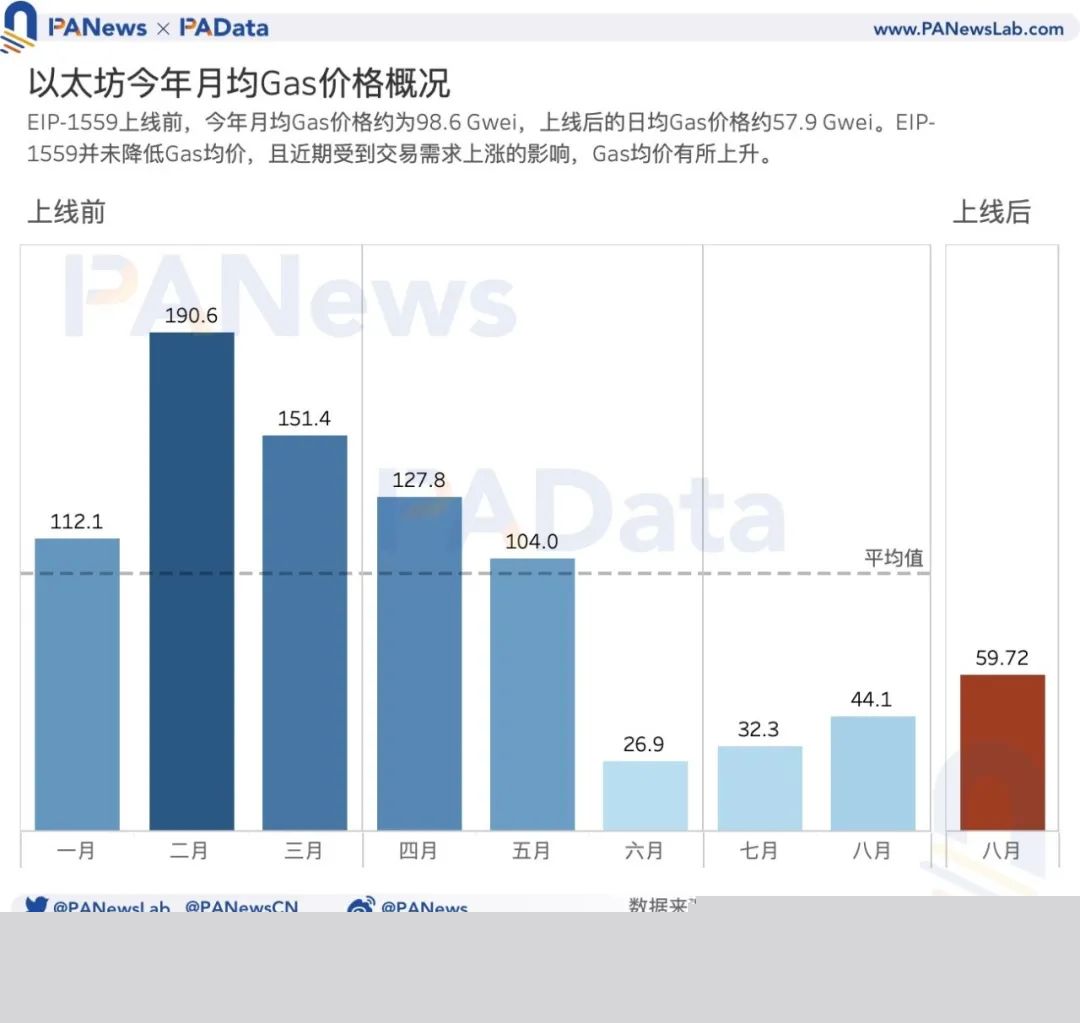The image size is (1080, 1023).
Task: Click the '上线后' section label
Action: (992, 211)
